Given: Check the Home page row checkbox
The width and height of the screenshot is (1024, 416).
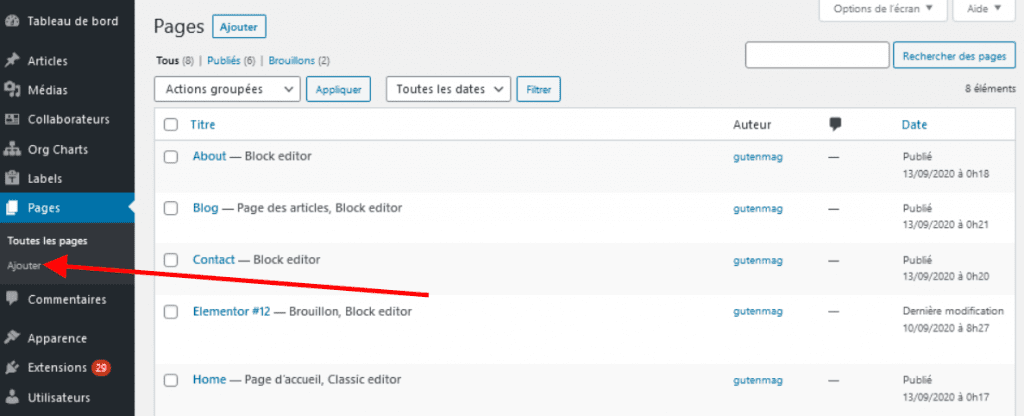Looking at the screenshot, I should (x=170, y=380).
